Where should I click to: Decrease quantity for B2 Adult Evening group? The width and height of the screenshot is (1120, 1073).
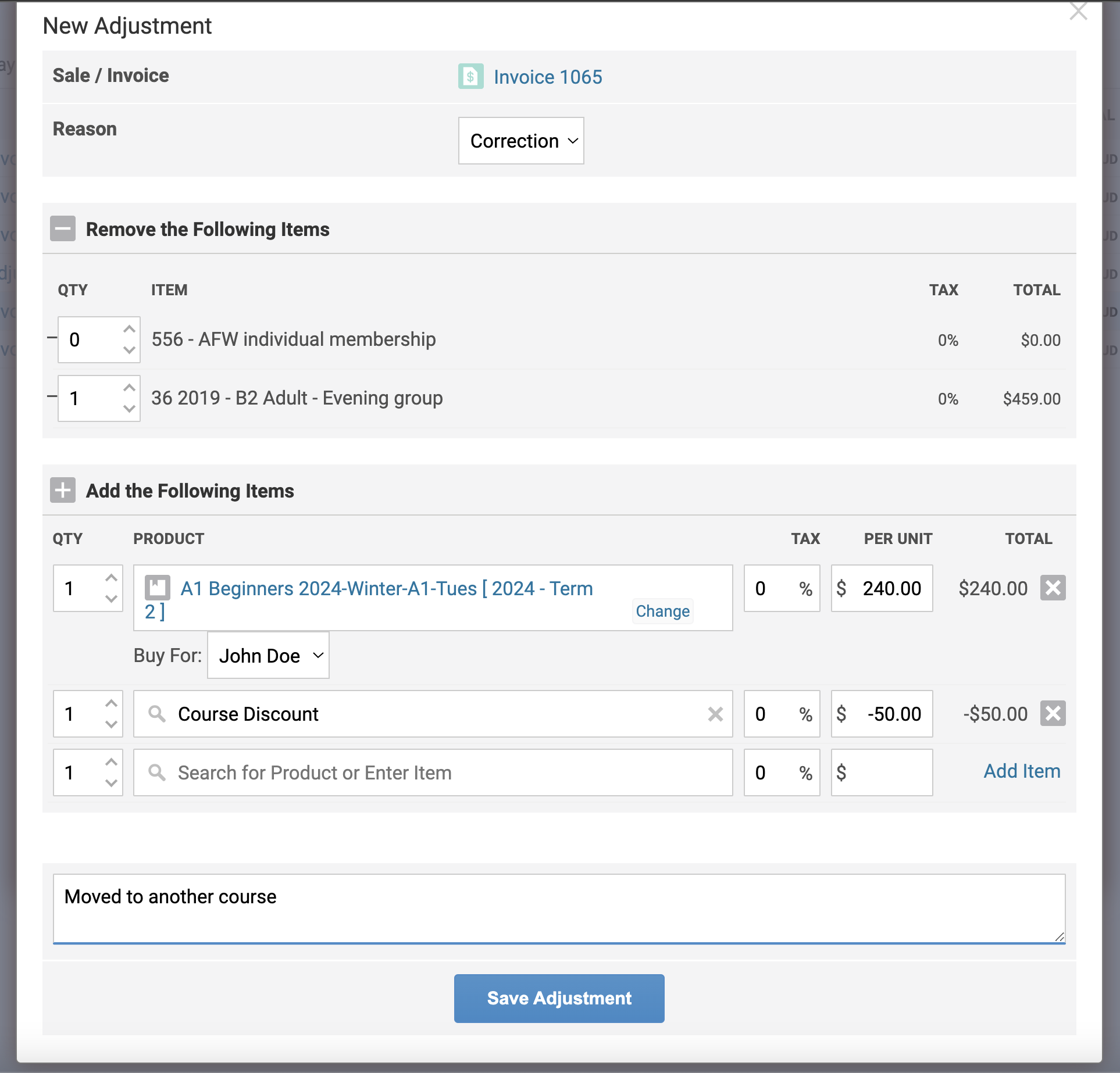coord(129,409)
